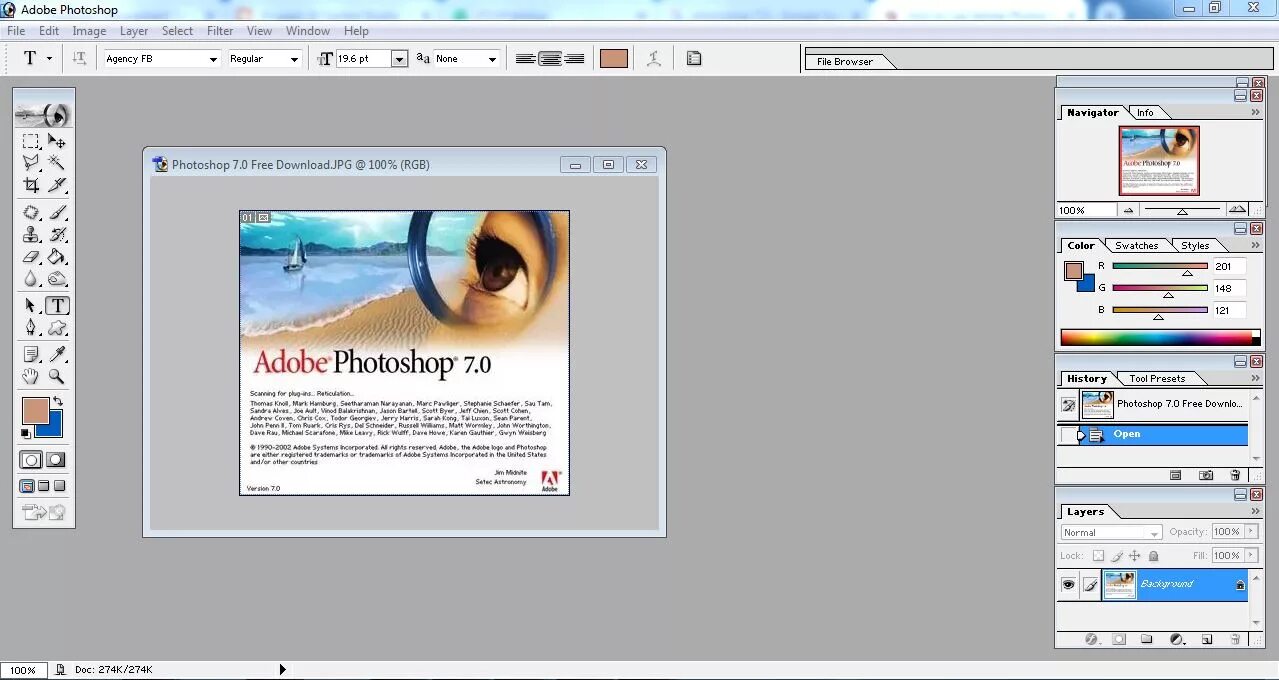Open the Type tool preset picker arrow
Screen dimensions: 1279x680
click(49, 59)
